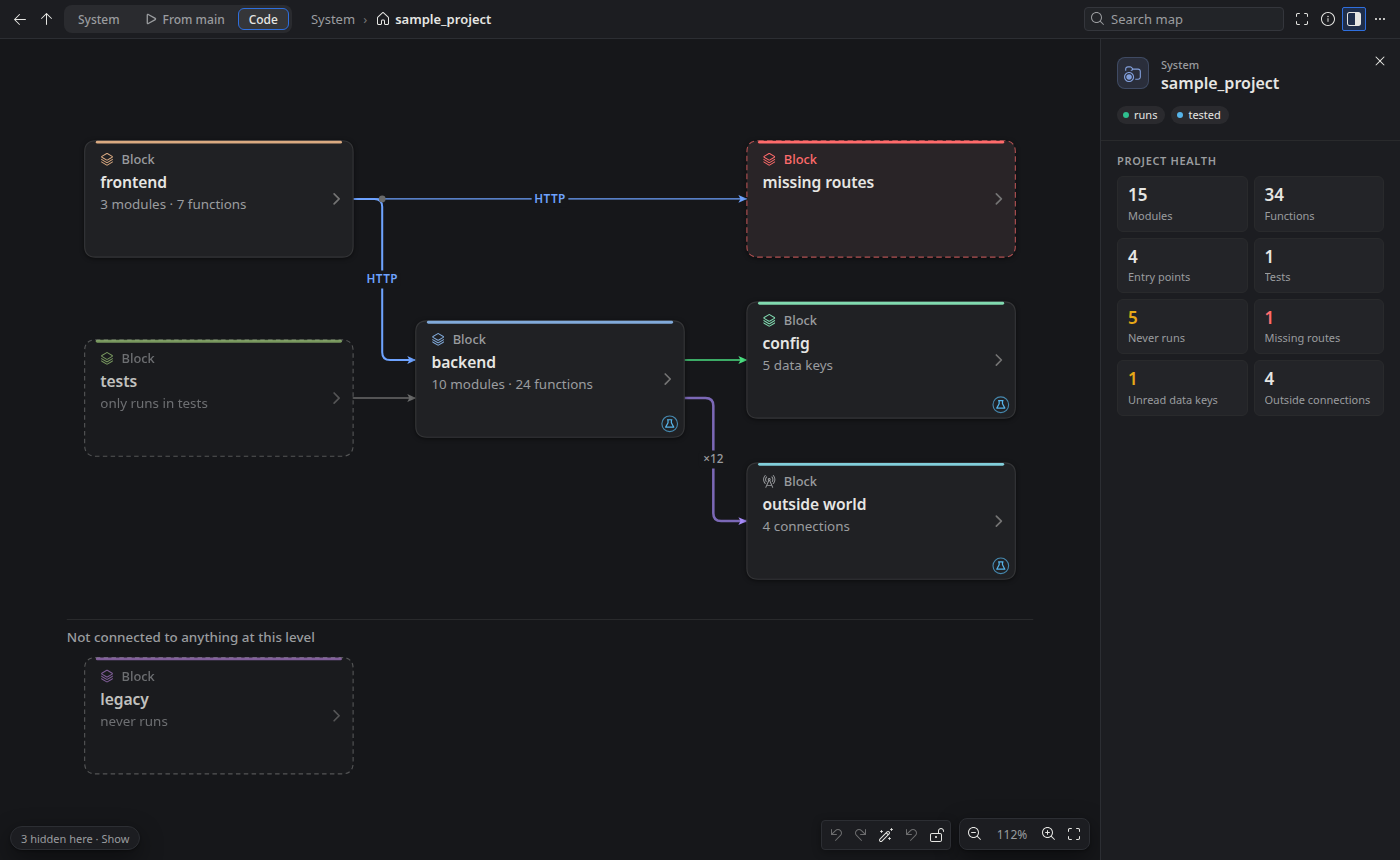Fit view with bottom fullscreen icon
Screen dimensions: 1400x860
tap(1074, 834)
